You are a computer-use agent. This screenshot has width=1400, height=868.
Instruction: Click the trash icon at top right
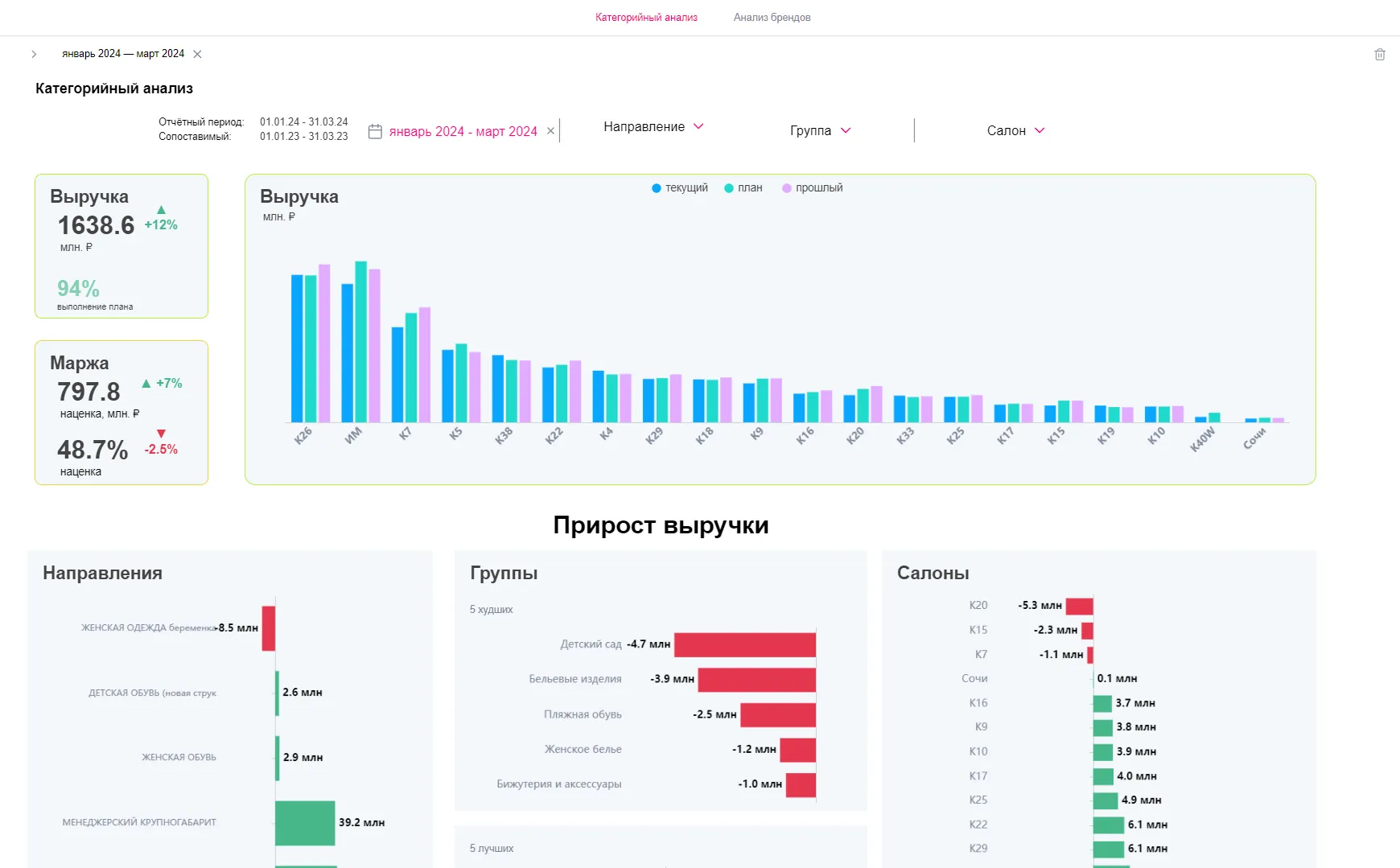pos(1379,55)
